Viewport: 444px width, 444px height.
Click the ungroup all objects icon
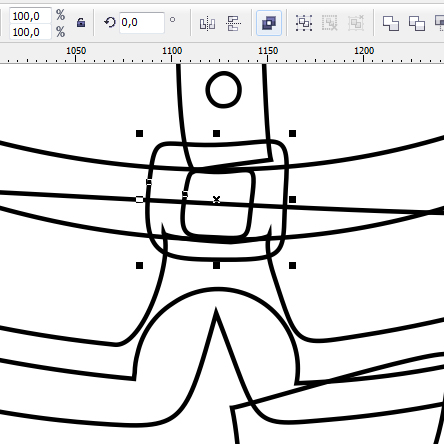(356, 23)
